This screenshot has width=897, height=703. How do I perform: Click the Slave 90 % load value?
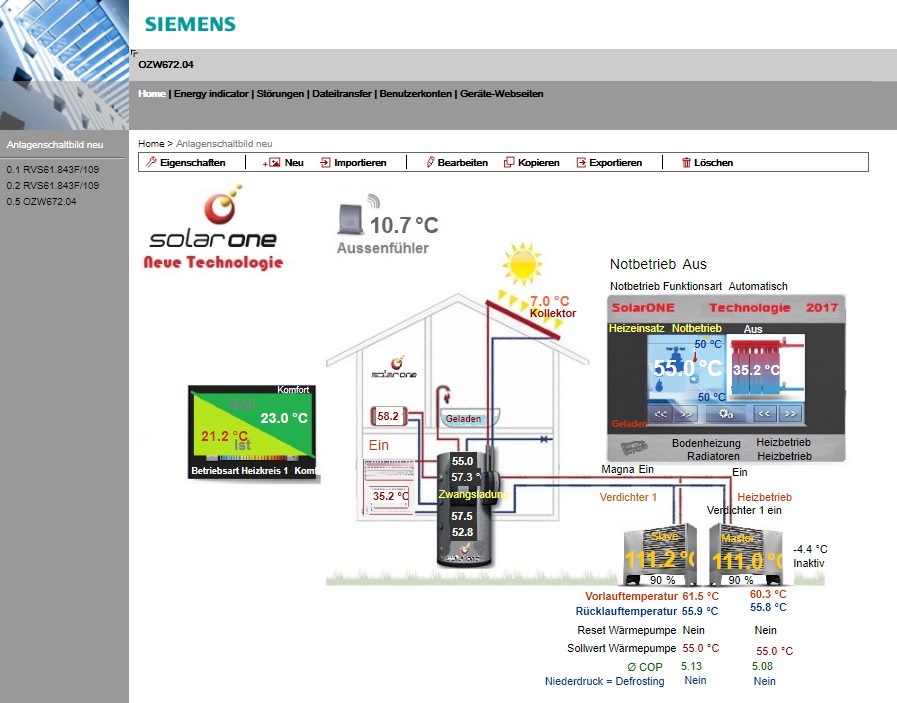(x=662, y=580)
